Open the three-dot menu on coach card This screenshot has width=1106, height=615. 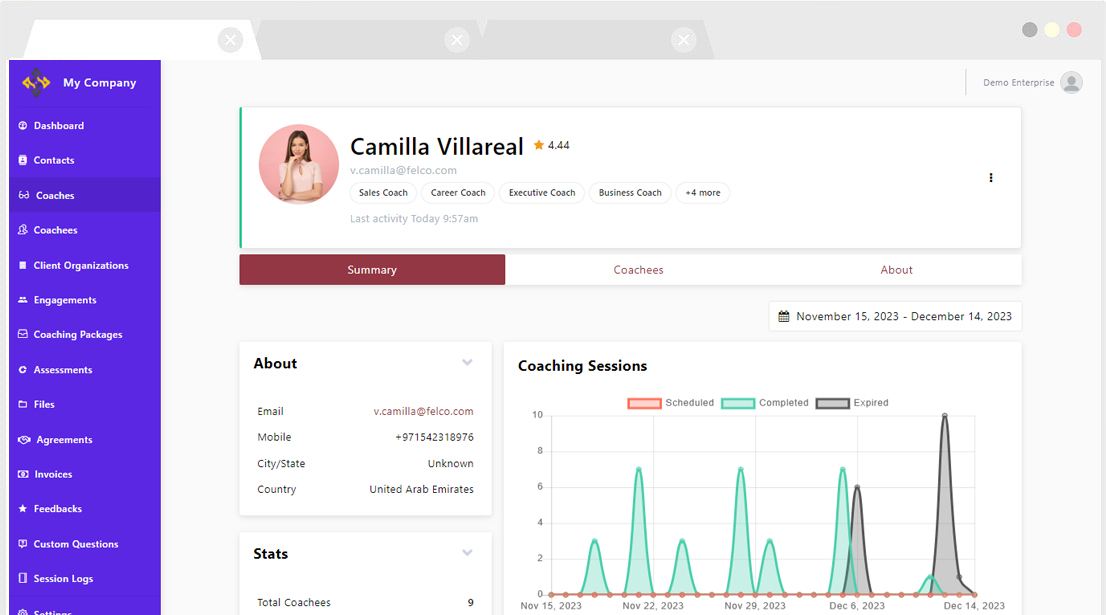point(991,178)
